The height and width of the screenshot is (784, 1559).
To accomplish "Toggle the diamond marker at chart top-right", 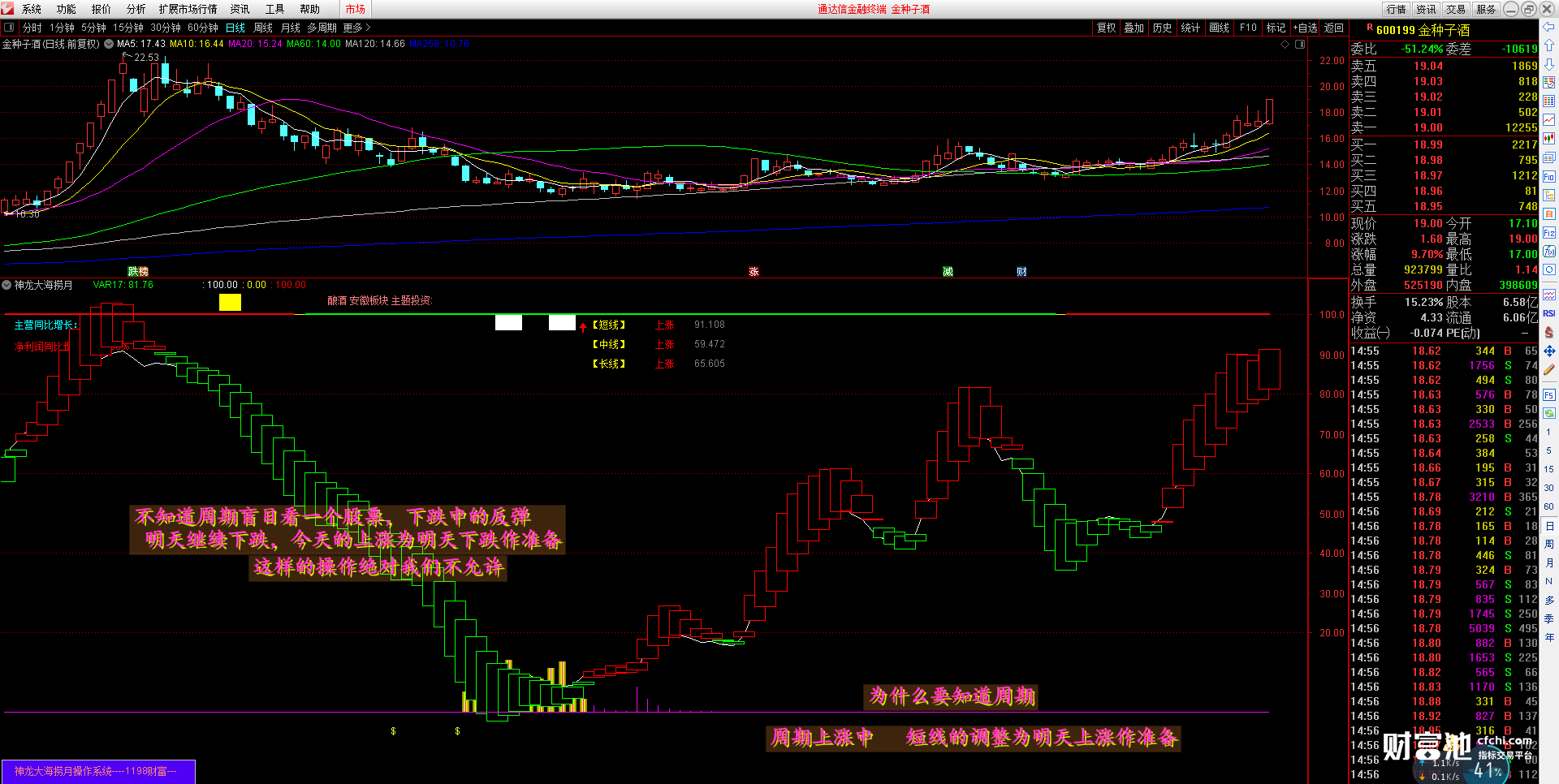I will (1285, 45).
